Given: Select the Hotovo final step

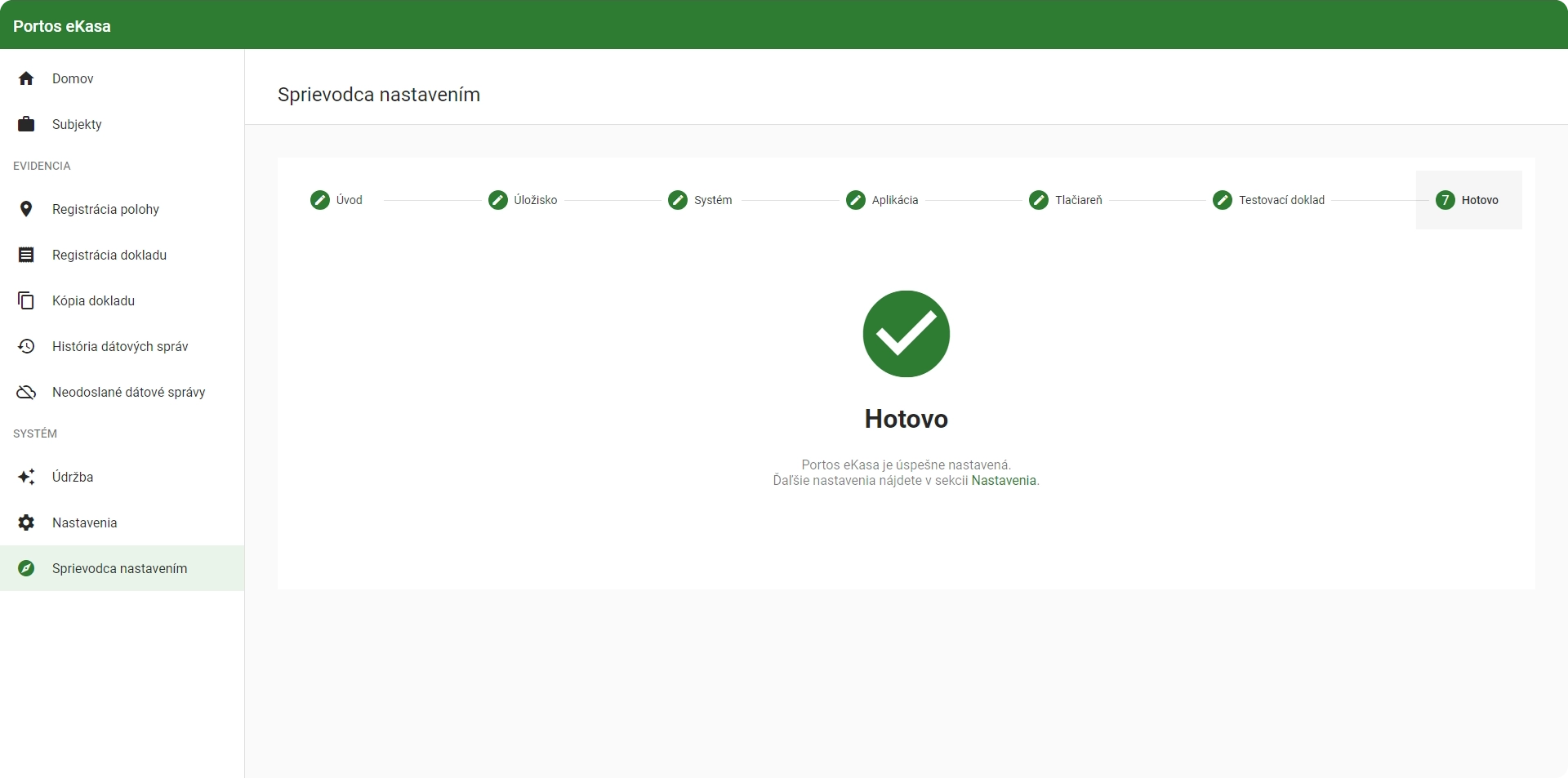Looking at the screenshot, I should 1468,200.
